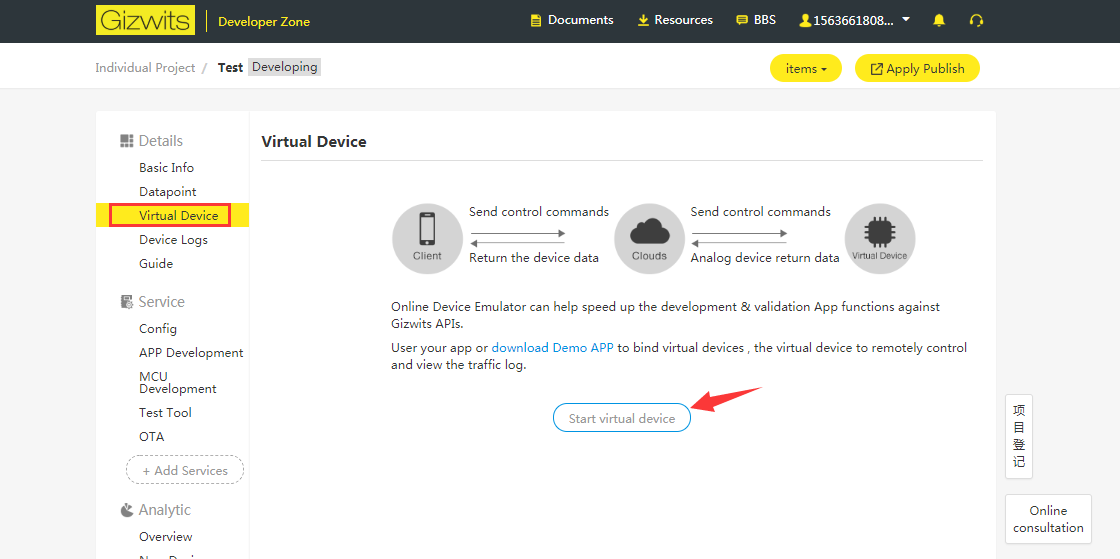Click the headset support icon
This screenshot has height=559, width=1120.
(976, 21)
